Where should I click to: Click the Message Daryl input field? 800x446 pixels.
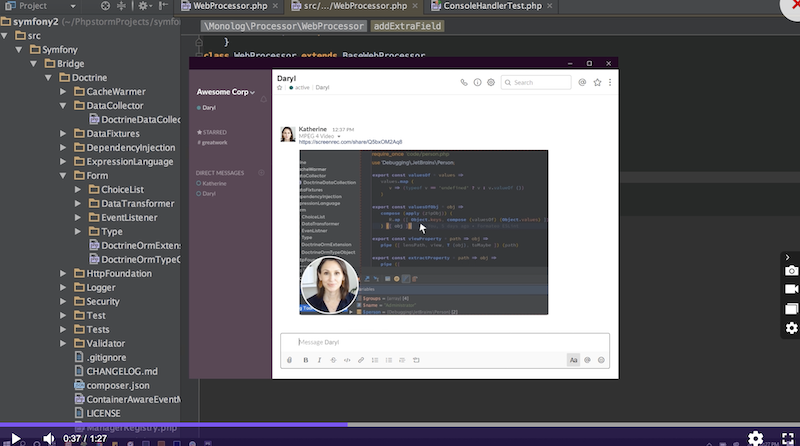tap(444, 342)
